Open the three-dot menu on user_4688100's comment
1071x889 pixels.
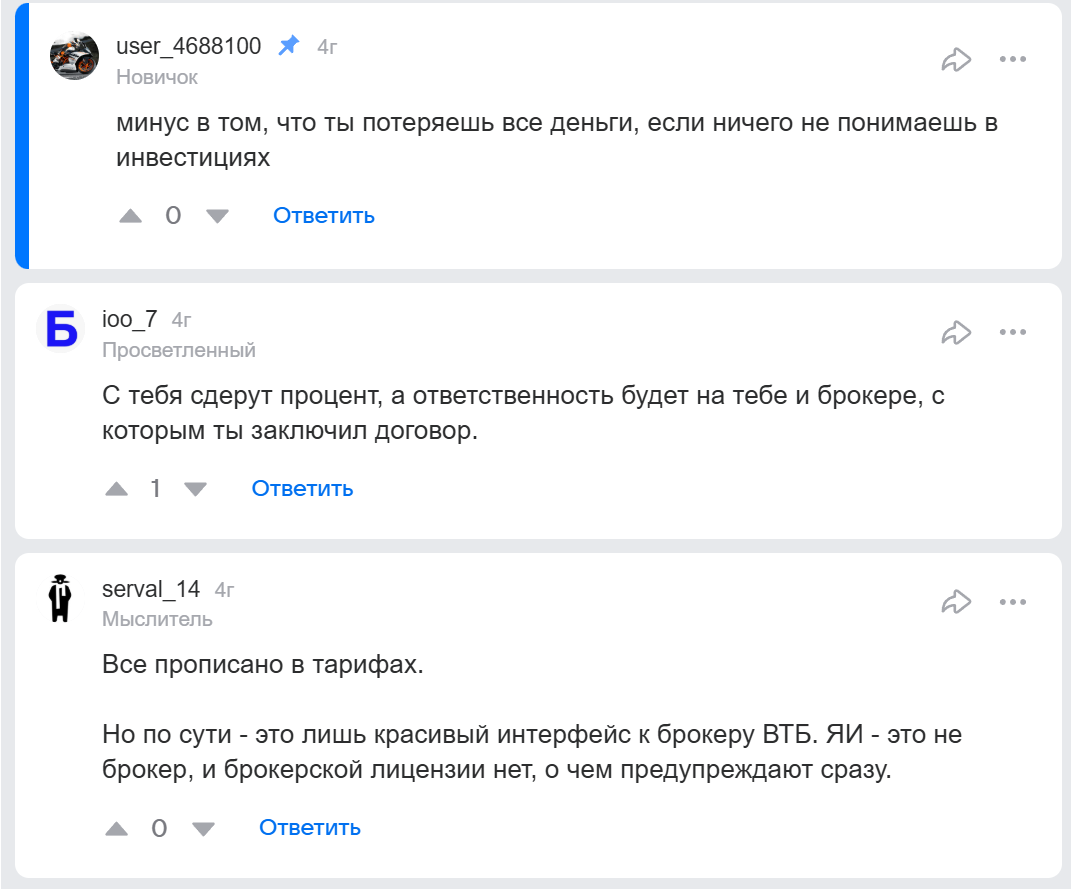click(x=1015, y=58)
